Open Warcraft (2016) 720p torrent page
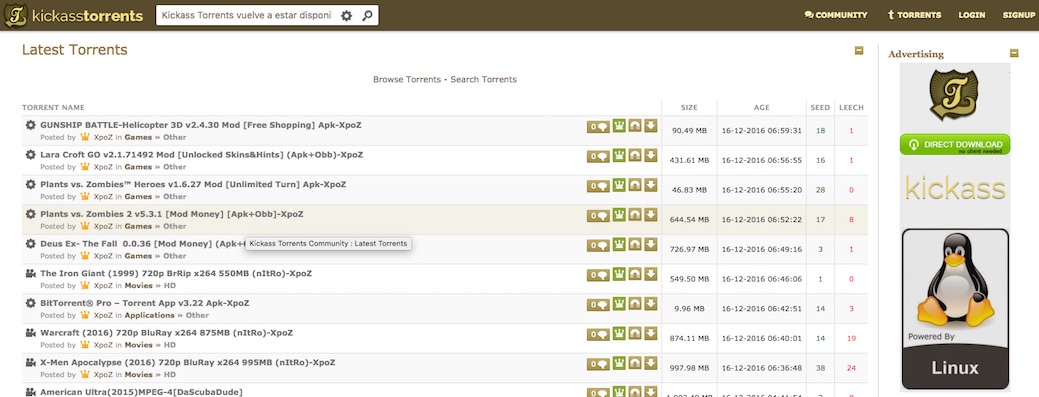The height and width of the screenshot is (397, 1039). point(166,333)
